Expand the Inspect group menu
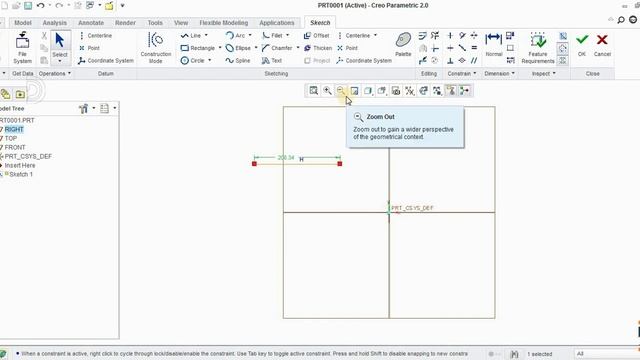 point(543,73)
